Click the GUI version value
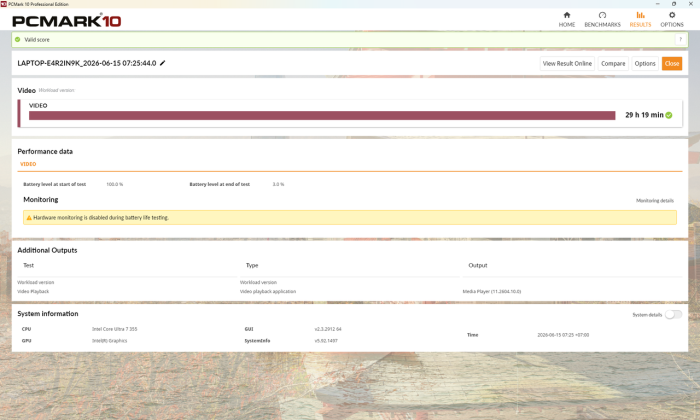700x420 pixels. (x=328, y=329)
